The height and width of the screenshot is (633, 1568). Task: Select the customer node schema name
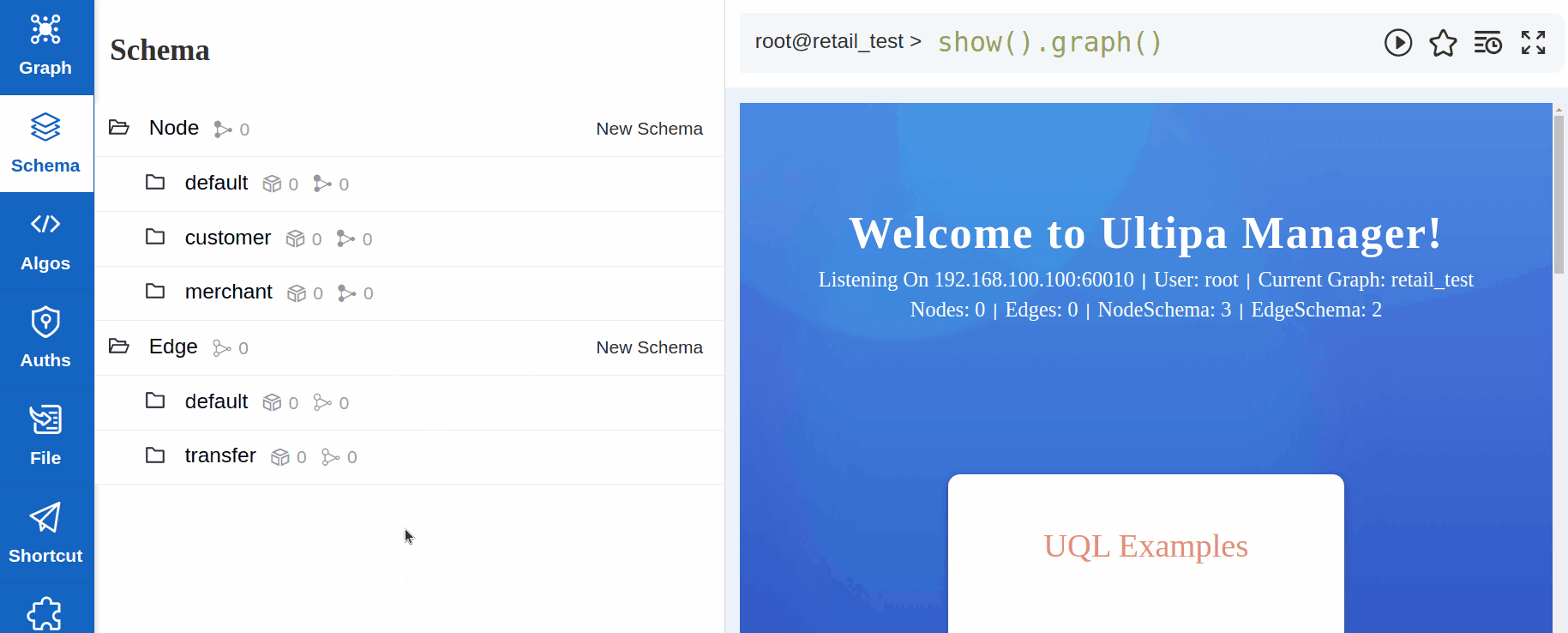click(x=228, y=238)
